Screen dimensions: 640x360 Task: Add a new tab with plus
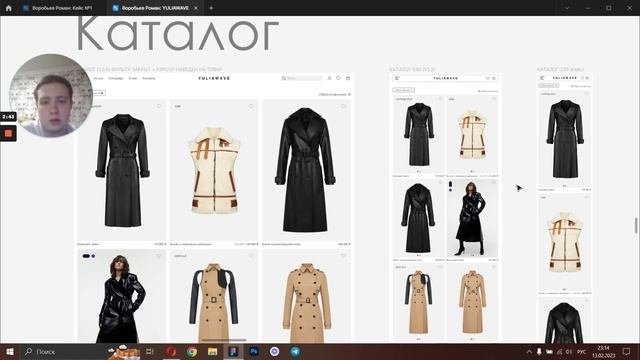point(211,8)
